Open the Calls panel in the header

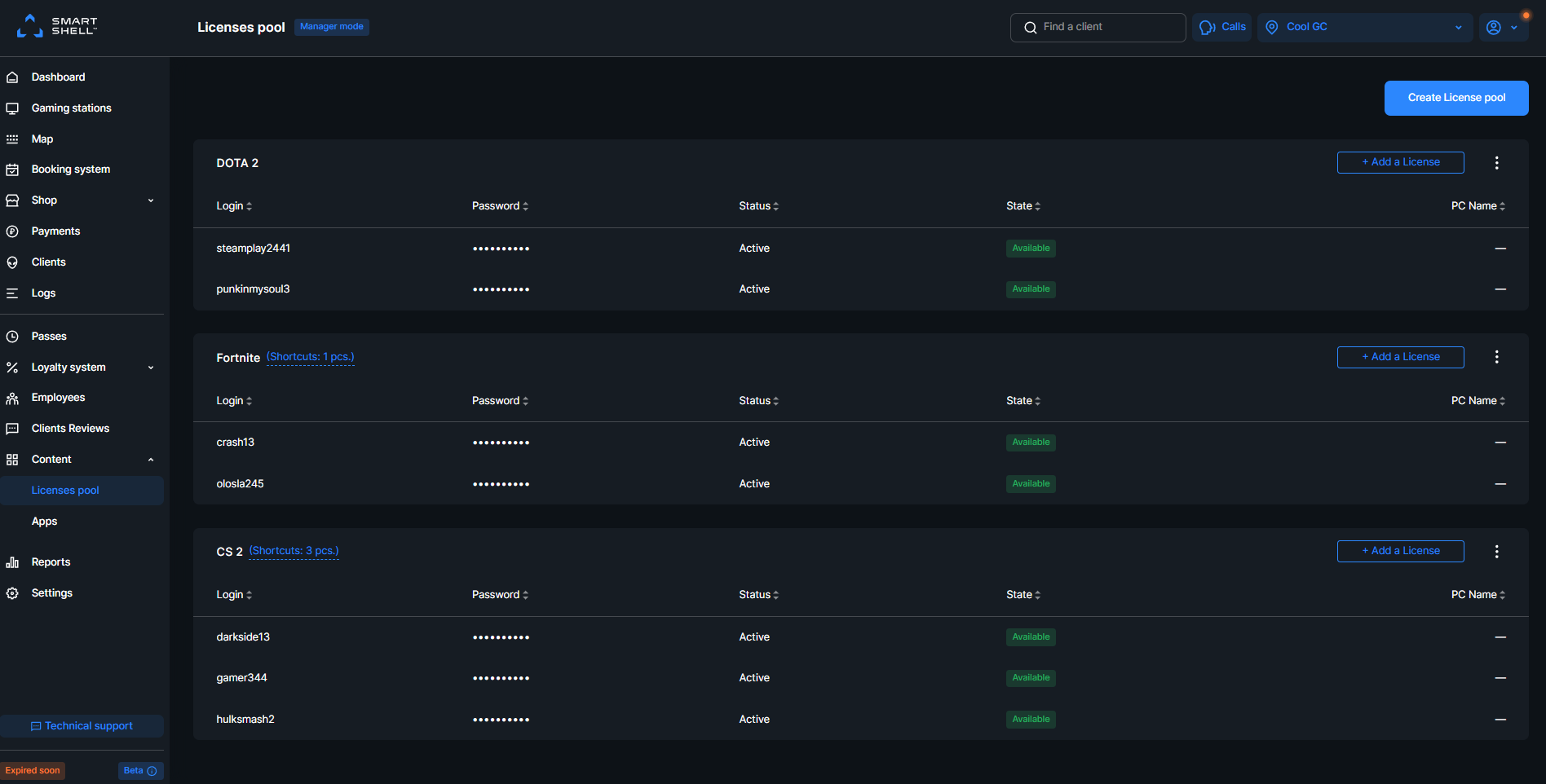pos(1221,27)
